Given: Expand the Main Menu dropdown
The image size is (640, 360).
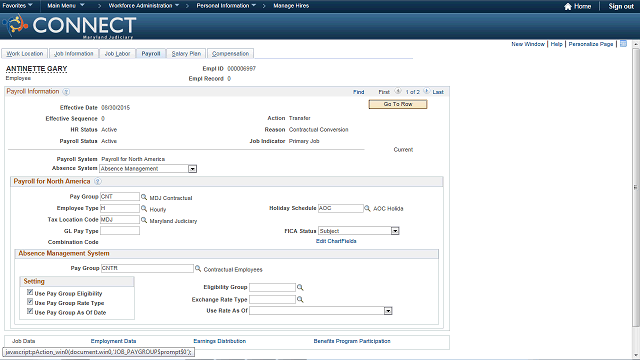Looking at the screenshot, I should pyautogui.click(x=66, y=6).
